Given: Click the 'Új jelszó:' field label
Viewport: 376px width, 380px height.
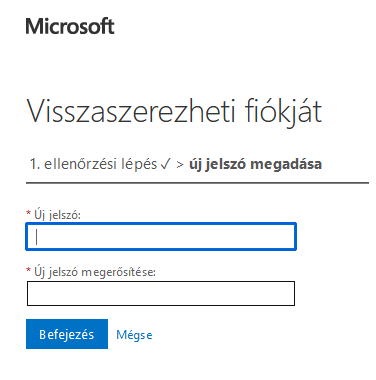Looking at the screenshot, I should point(57,215).
